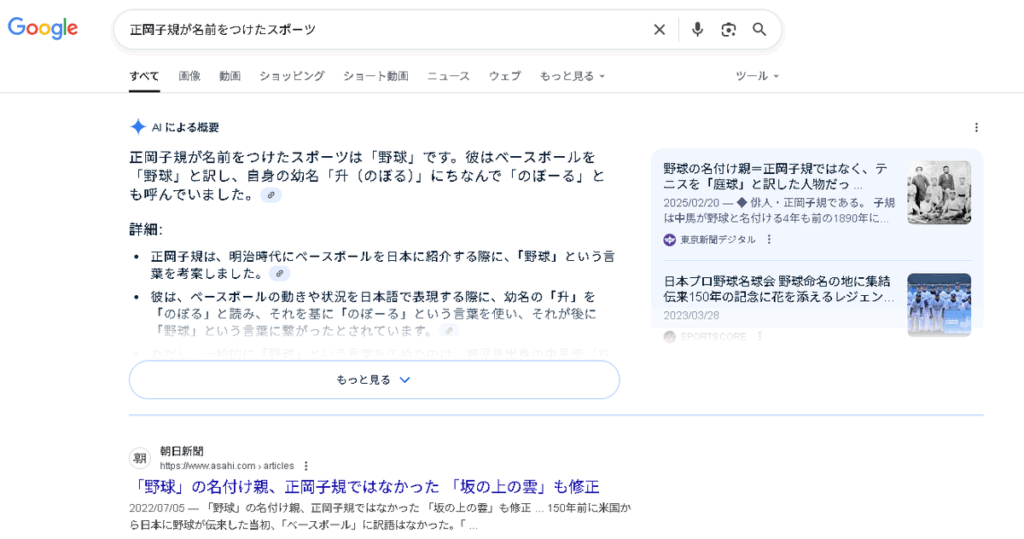Click the baseball team photo thumbnail

pyautogui.click(x=938, y=304)
